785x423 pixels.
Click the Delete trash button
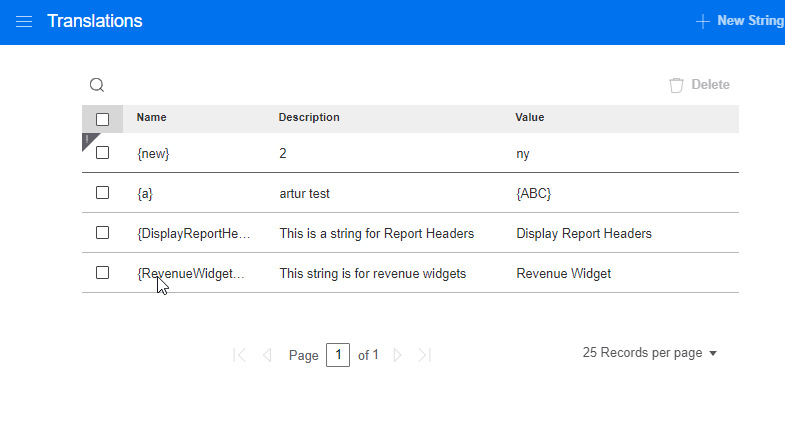click(699, 85)
